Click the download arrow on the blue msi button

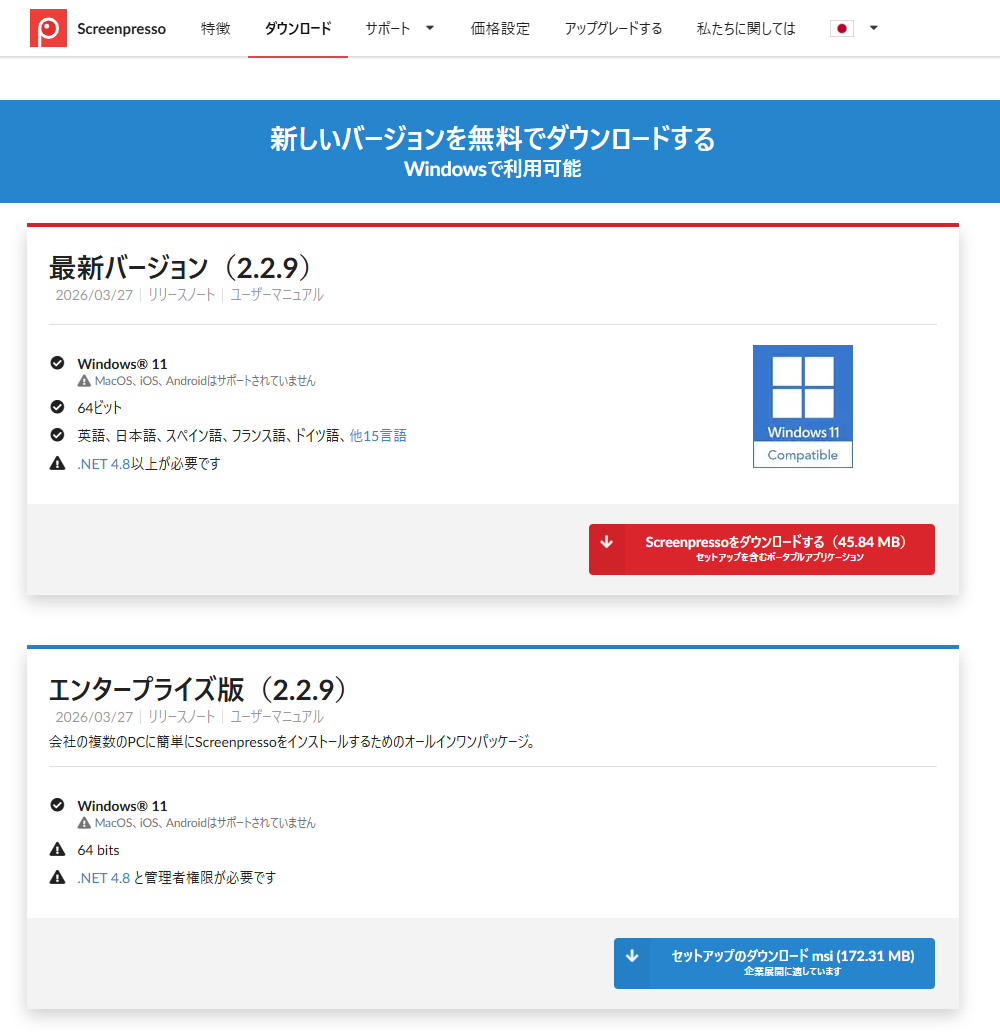[x=631, y=956]
